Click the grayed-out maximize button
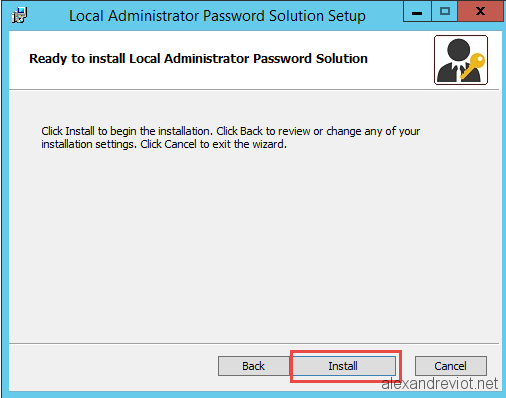The height and width of the screenshot is (398, 506). [445, 12]
